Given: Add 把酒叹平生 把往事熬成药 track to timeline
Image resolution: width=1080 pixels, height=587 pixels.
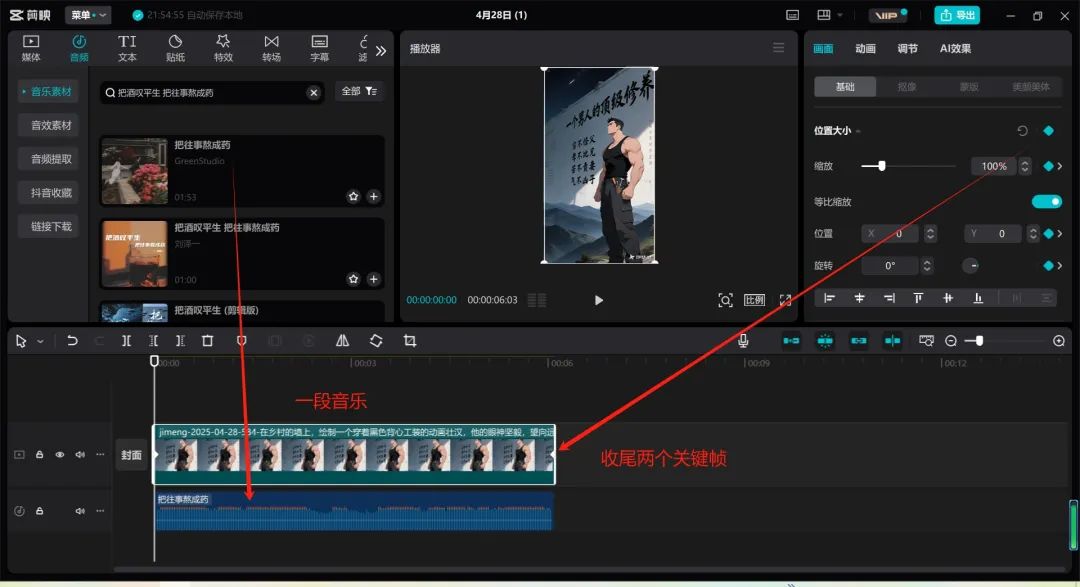Looking at the screenshot, I should [x=373, y=279].
